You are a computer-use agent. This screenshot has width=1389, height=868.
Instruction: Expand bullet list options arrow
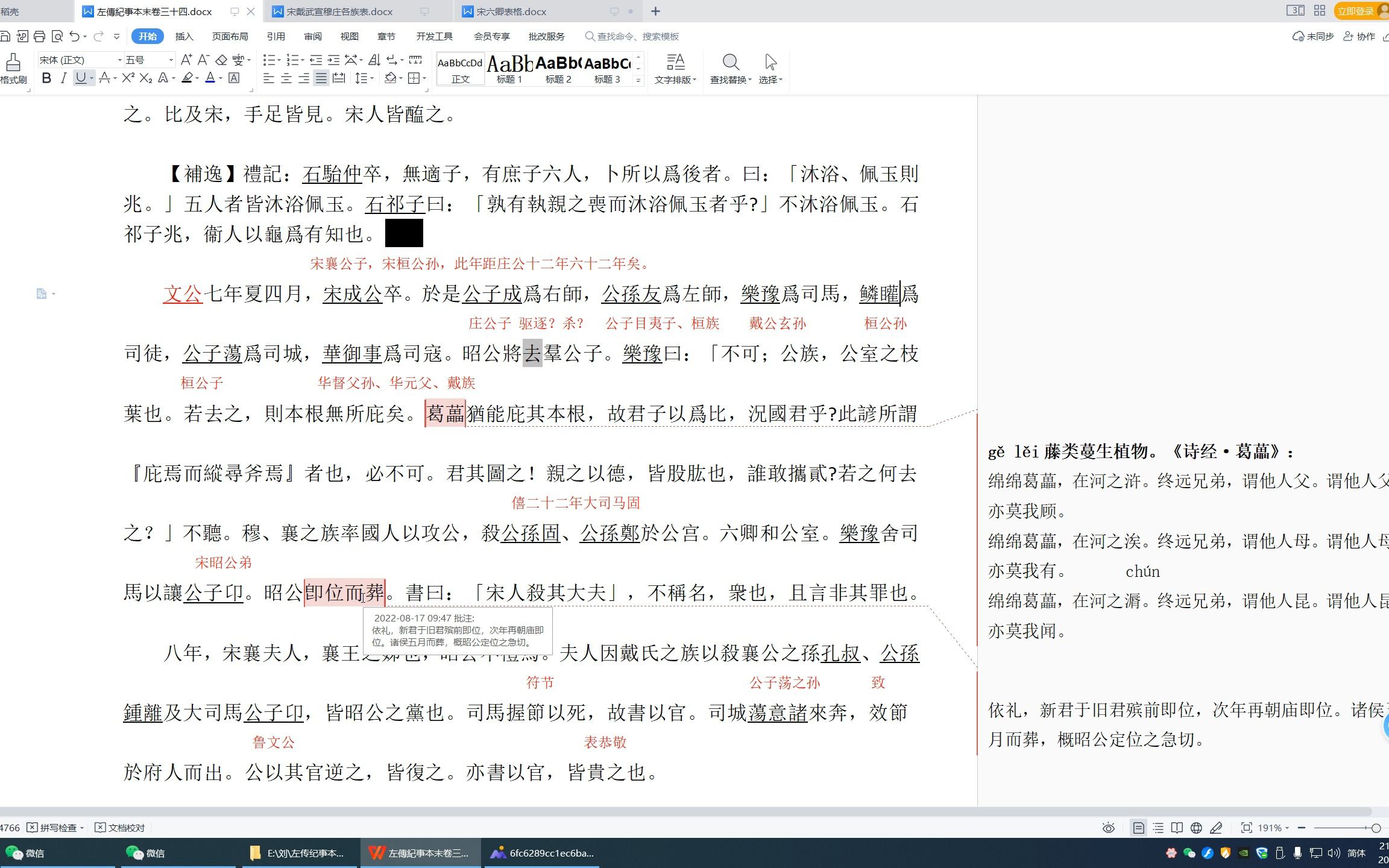coord(280,60)
